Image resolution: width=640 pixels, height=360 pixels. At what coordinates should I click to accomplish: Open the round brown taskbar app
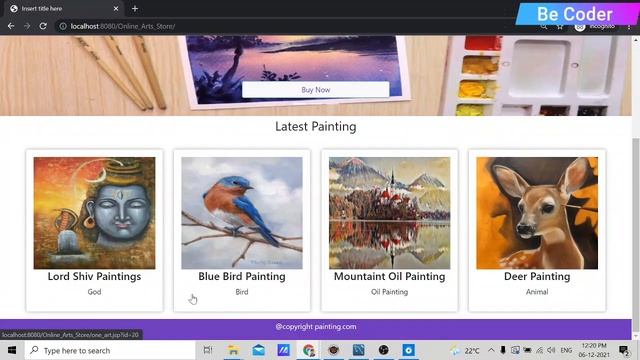(x=333, y=350)
